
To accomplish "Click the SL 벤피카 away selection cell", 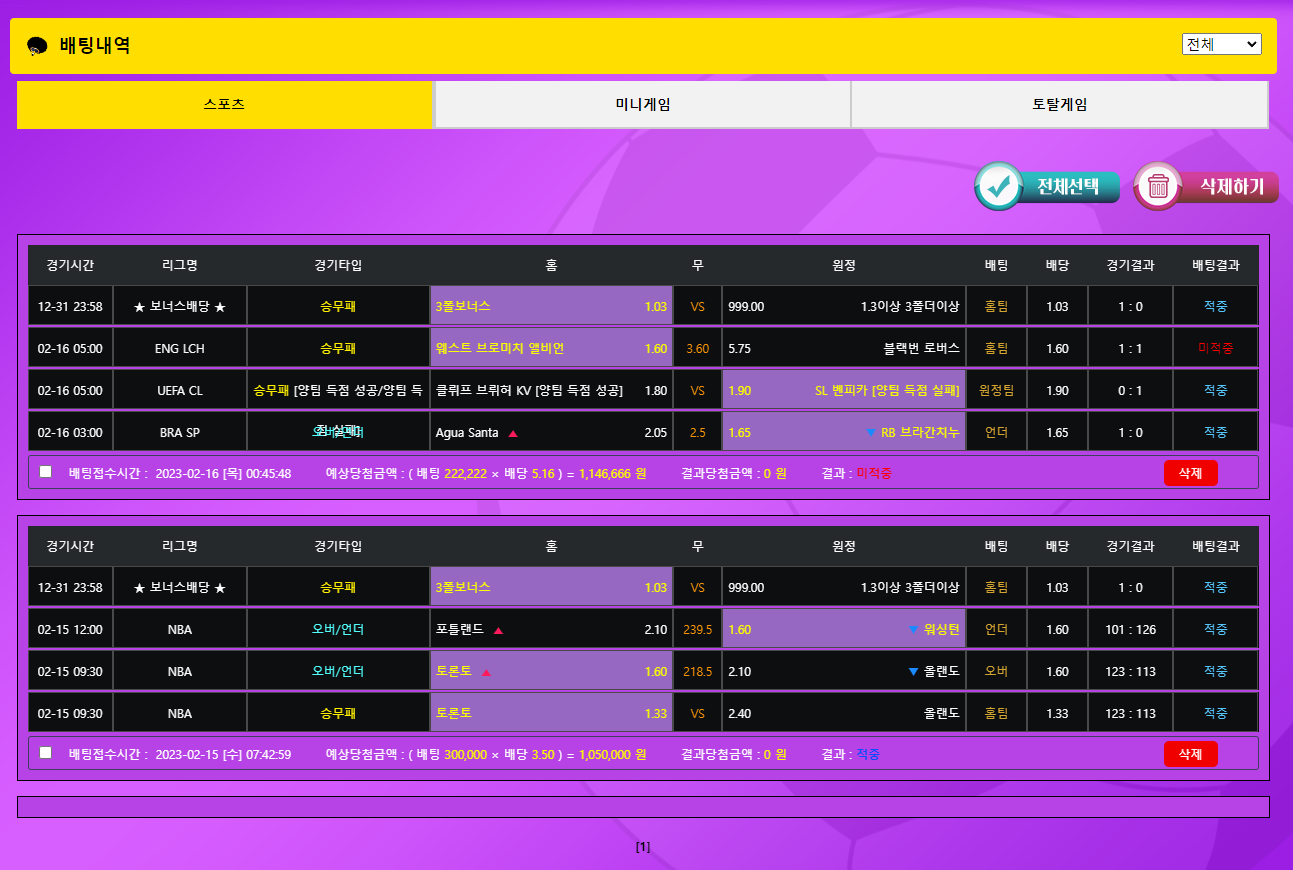I will 843,391.
